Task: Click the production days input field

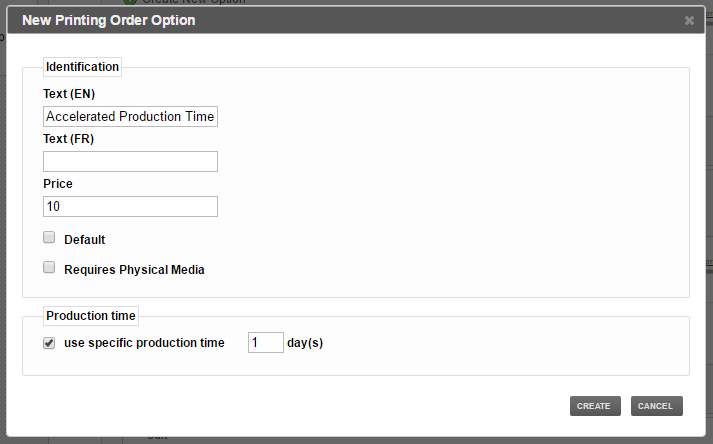Action: pyautogui.click(x=266, y=343)
